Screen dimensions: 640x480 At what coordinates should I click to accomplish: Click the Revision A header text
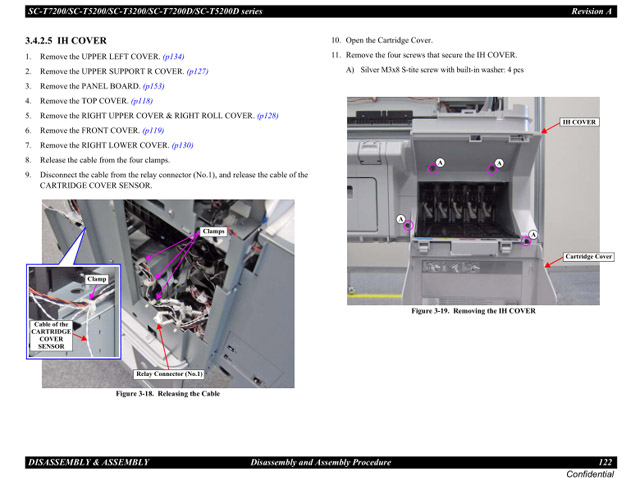591,10
